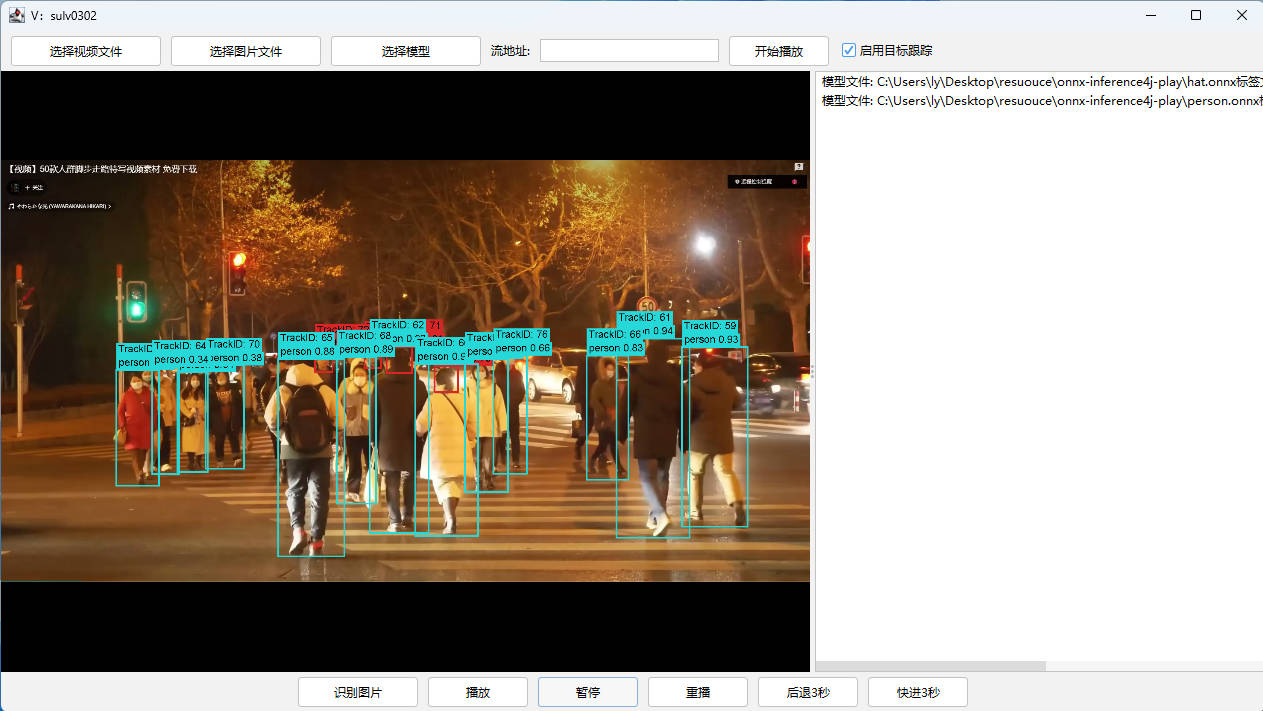Maximize the sulv0302 window
1263x711 pixels.
pos(1196,15)
